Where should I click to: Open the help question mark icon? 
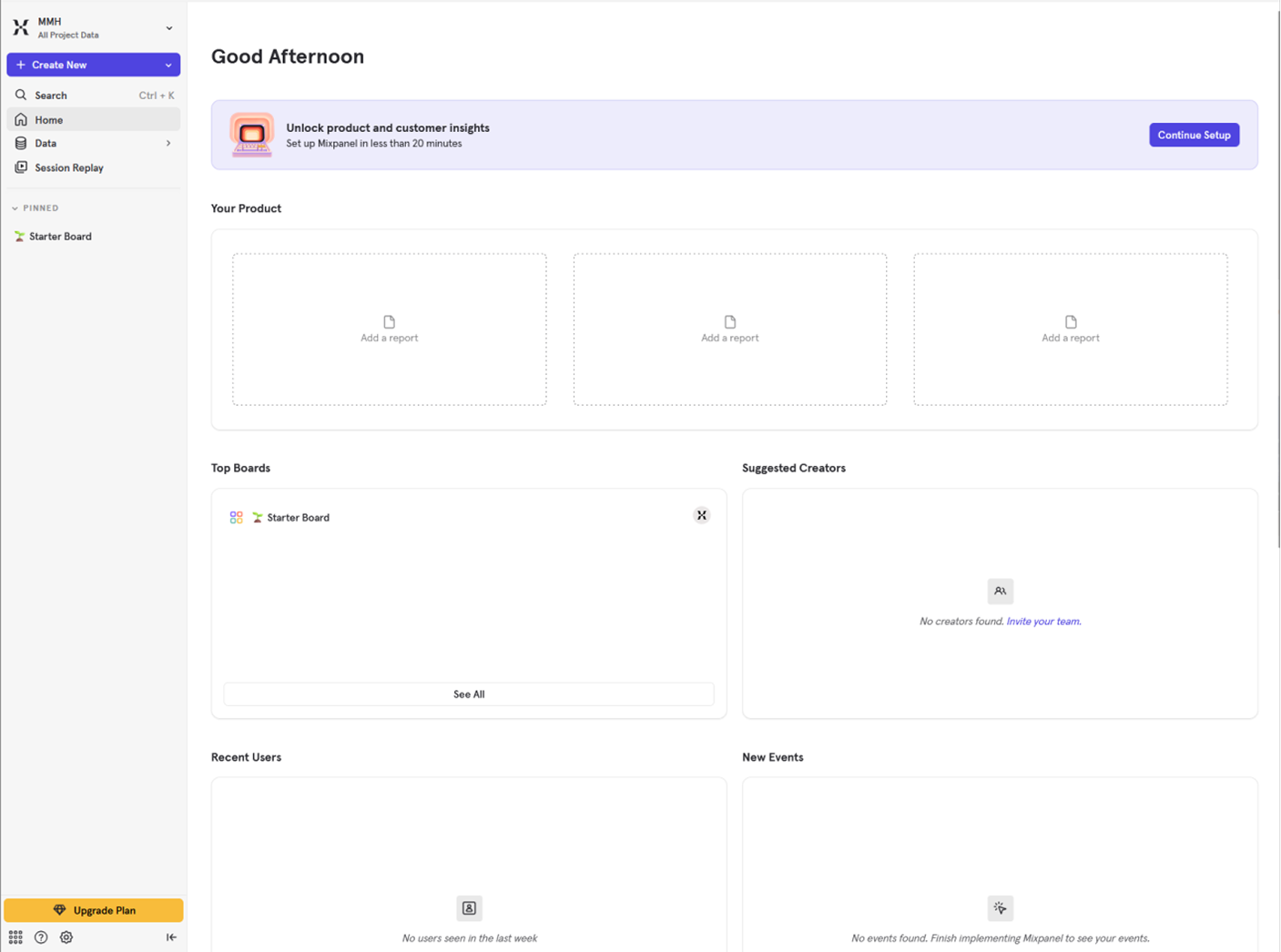point(41,937)
